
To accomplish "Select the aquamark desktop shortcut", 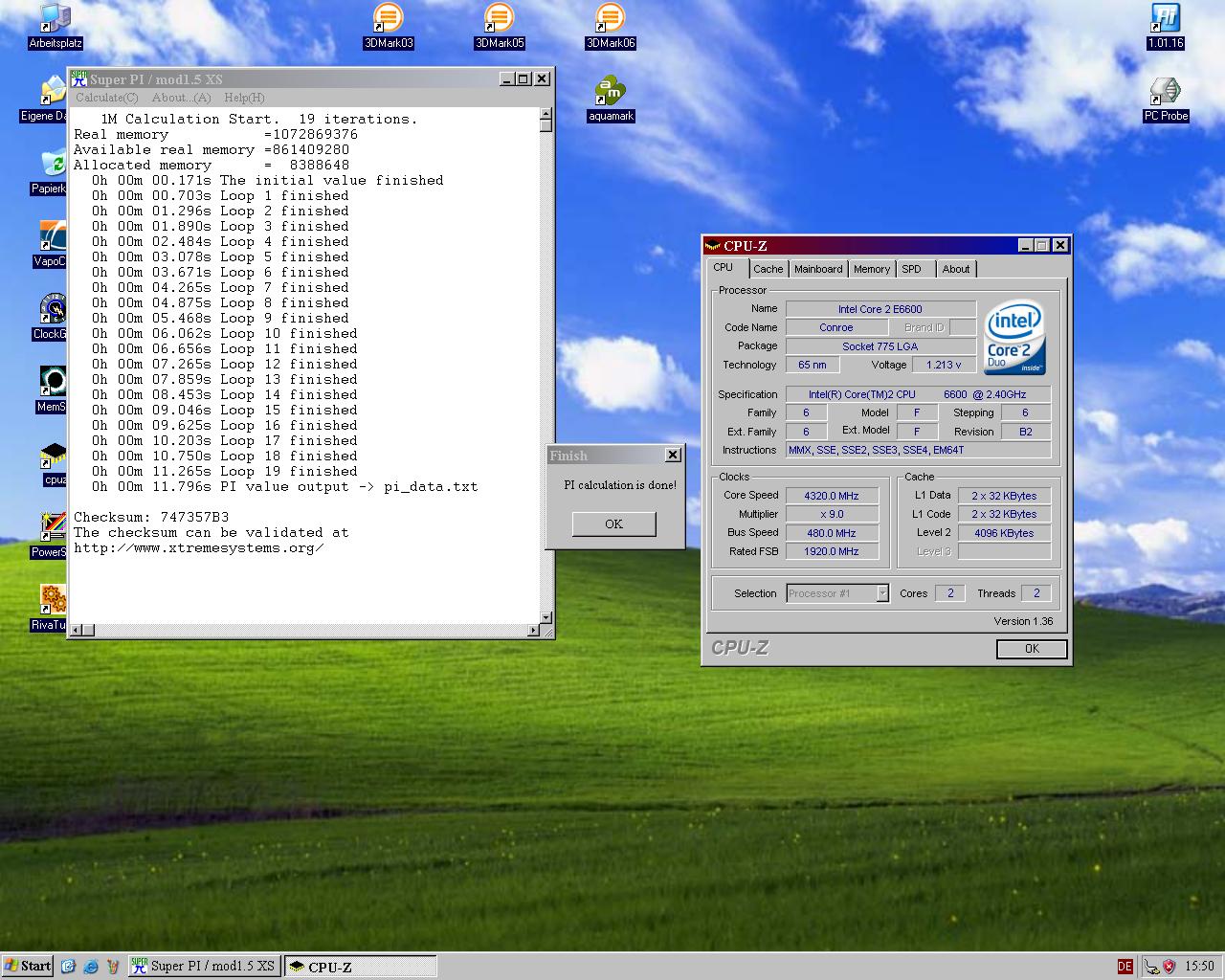I will tap(611, 100).
